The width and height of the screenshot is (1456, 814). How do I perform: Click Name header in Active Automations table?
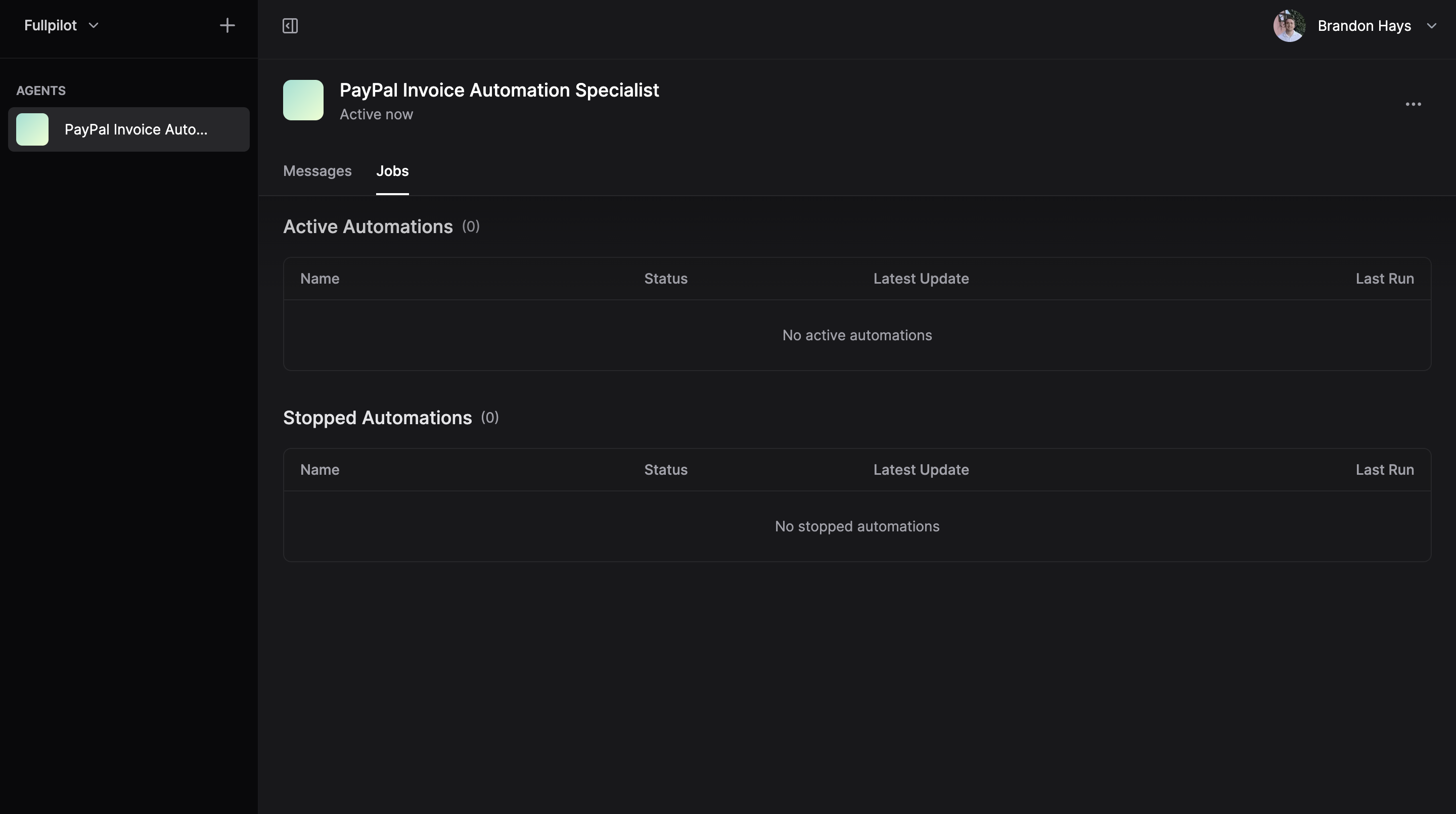coord(320,279)
